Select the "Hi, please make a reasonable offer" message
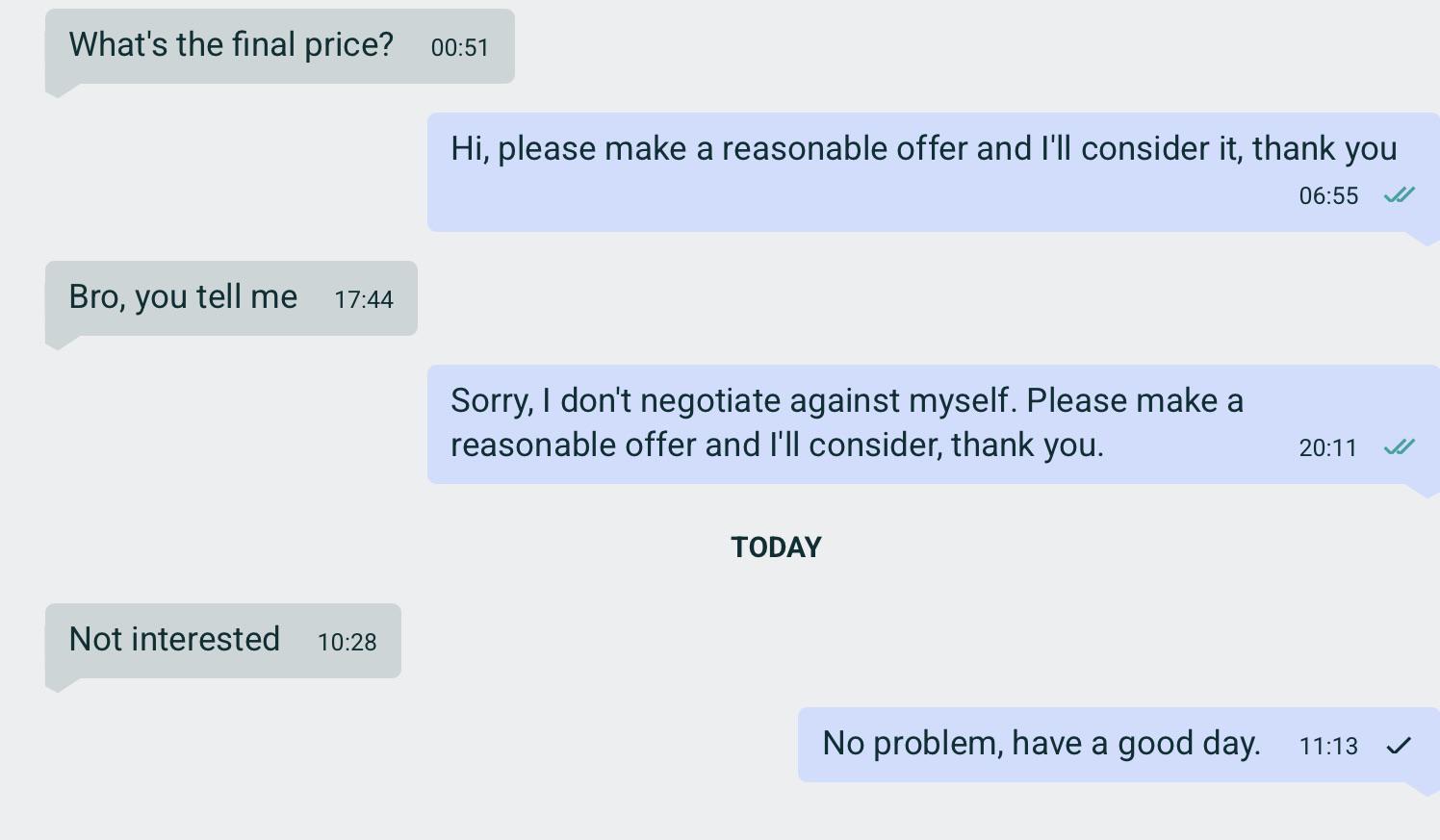 (x=923, y=149)
